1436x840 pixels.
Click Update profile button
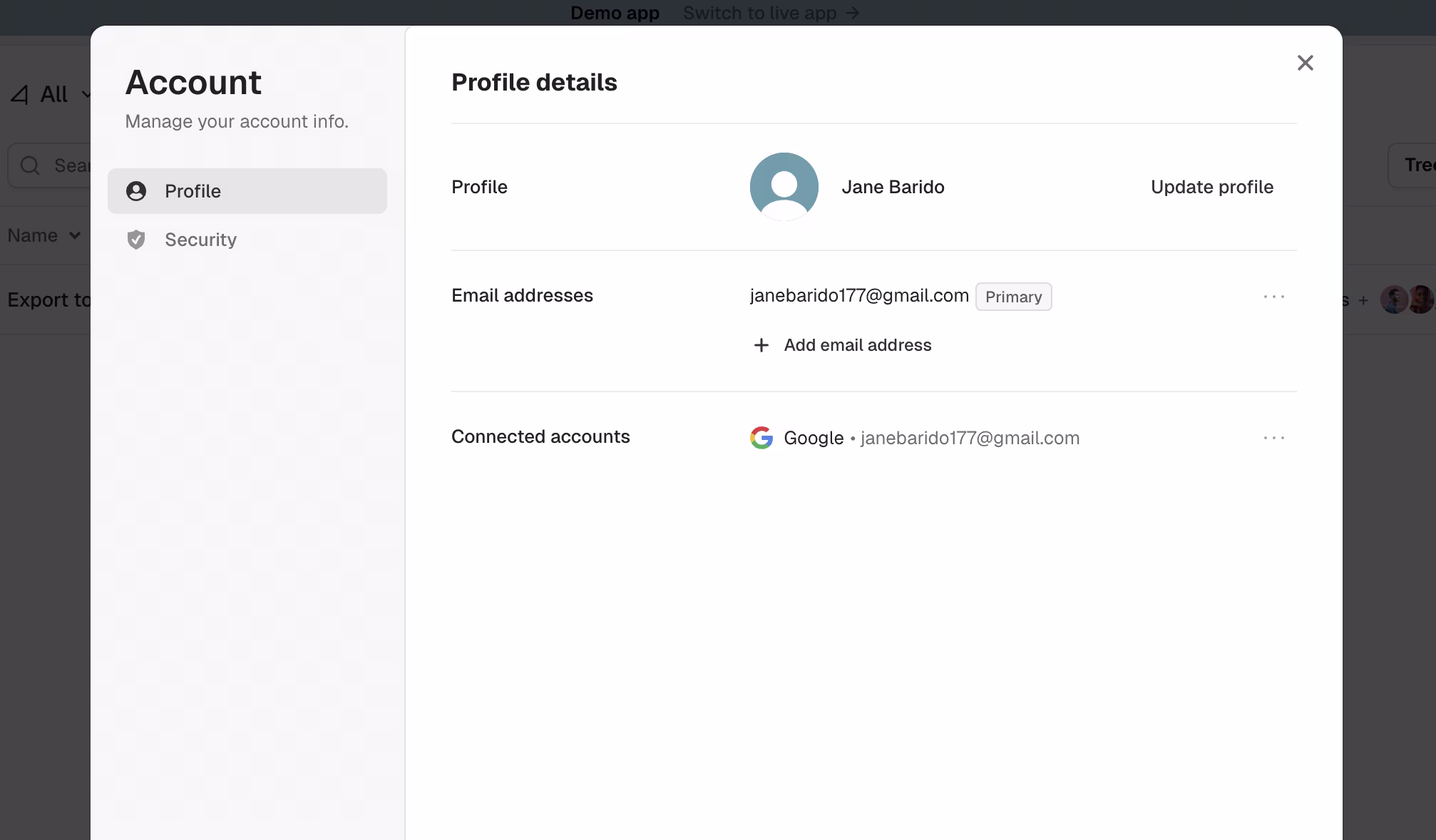(1211, 187)
